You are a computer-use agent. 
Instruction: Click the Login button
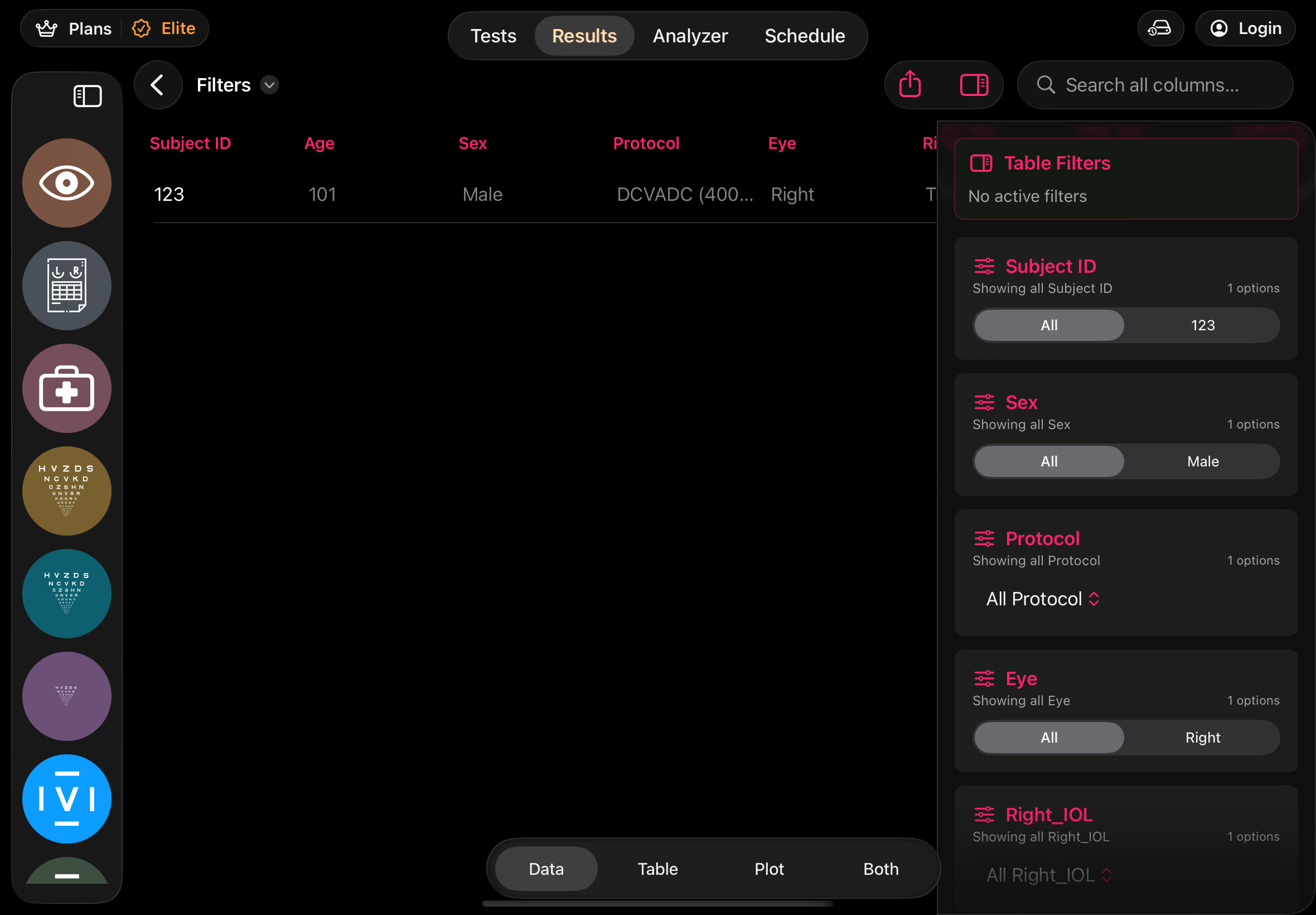point(1246,28)
